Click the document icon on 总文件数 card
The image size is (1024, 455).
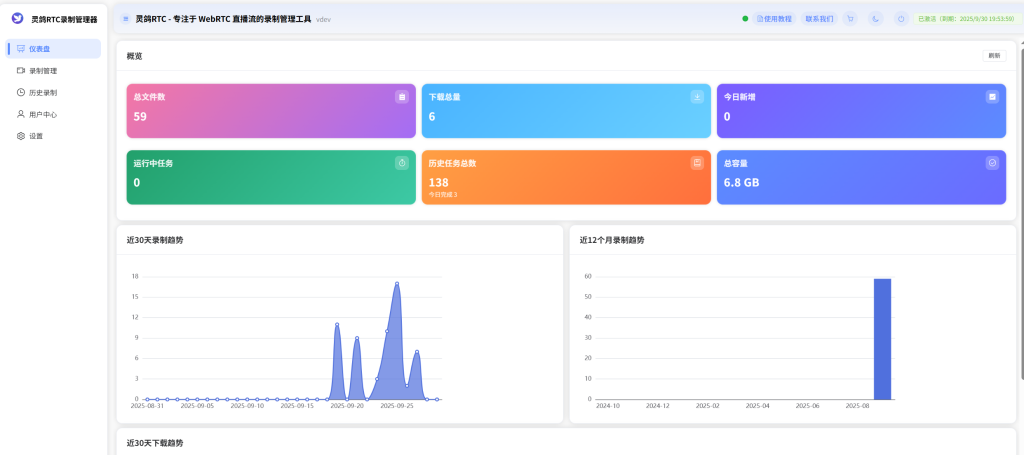point(402,97)
